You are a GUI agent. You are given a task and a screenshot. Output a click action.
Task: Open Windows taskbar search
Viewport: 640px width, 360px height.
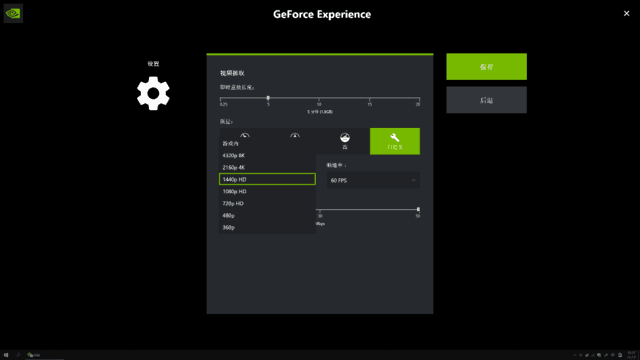tap(18, 355)
